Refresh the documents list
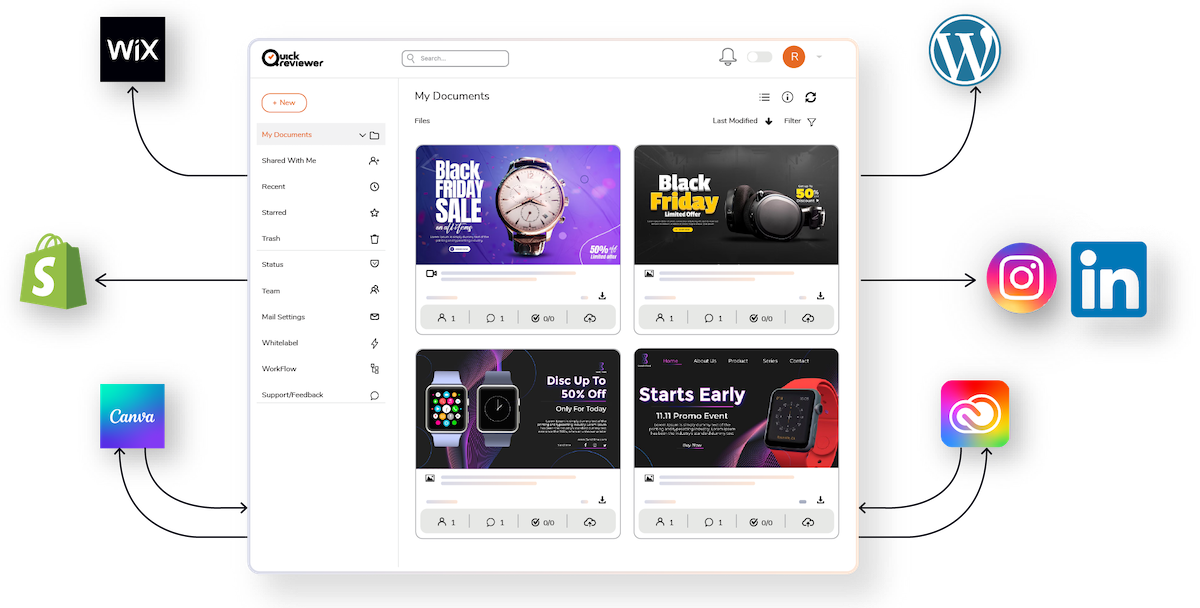 point(810,97)
